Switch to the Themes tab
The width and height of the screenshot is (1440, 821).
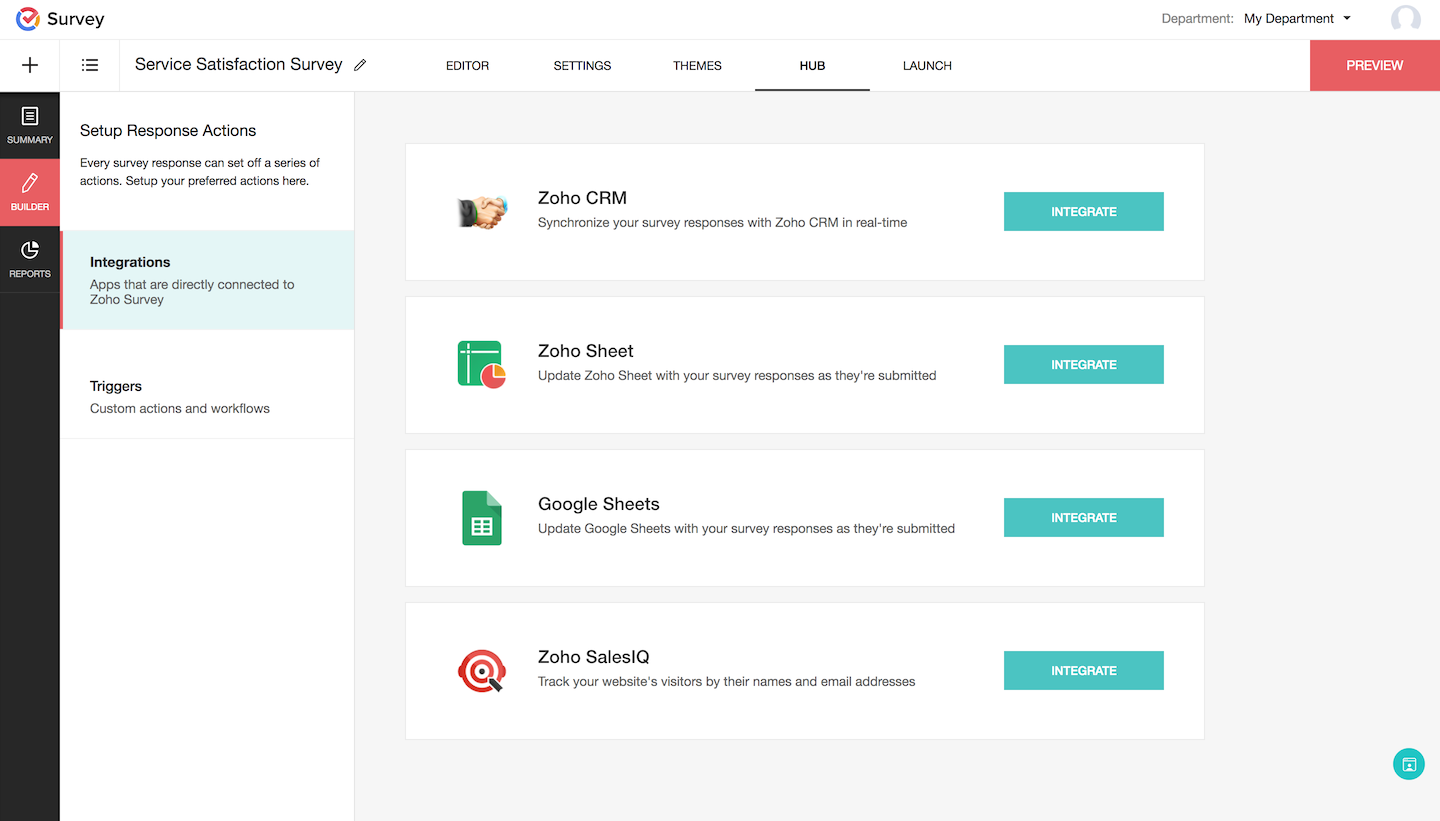(697, 66)
